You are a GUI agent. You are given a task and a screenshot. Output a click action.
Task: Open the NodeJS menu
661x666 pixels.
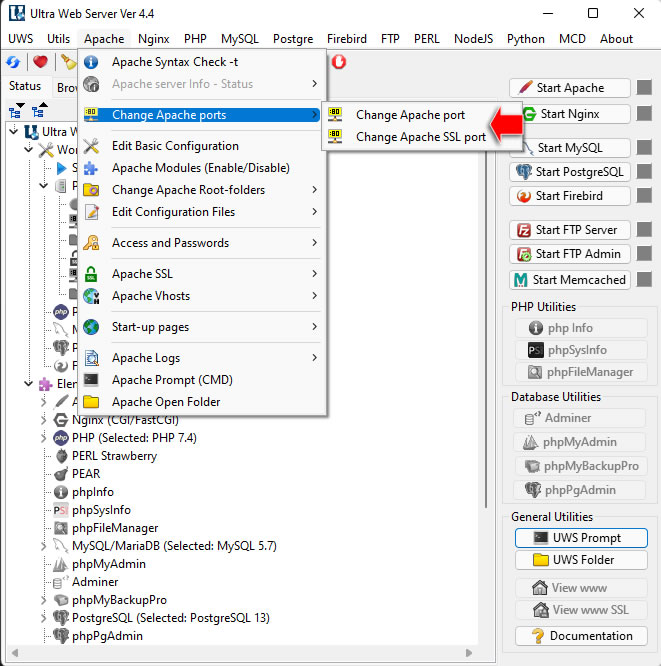(473, 39)
